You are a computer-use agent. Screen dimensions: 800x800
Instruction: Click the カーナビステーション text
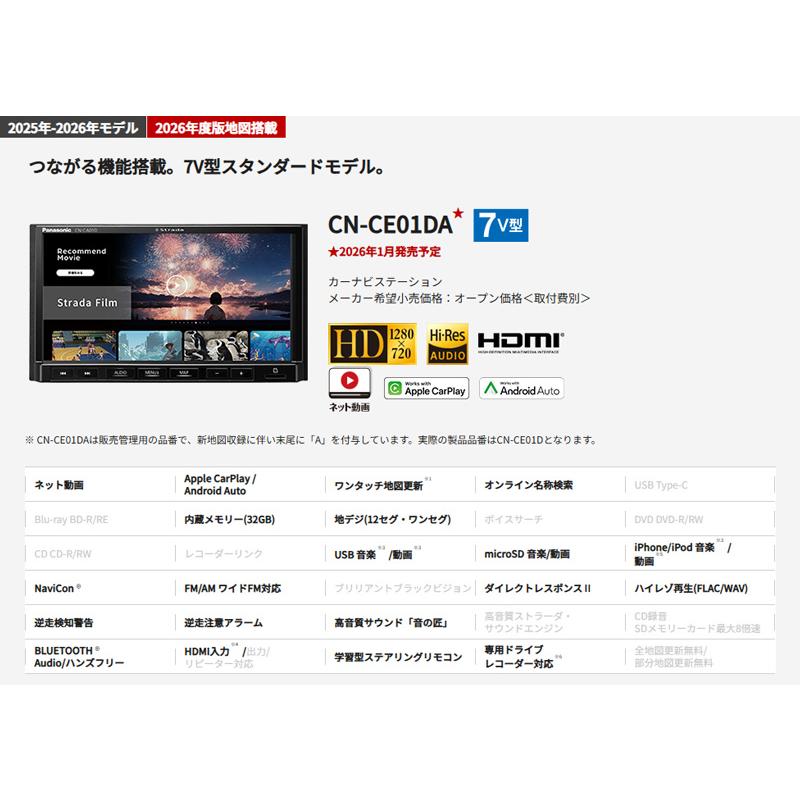pyautogui.click(x=385, y=282)
